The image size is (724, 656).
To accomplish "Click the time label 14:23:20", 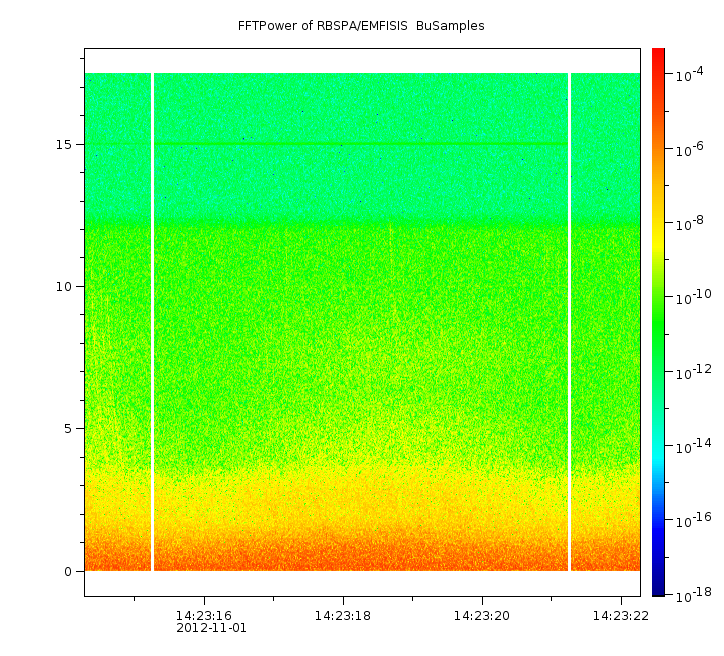I will pos(482,616).
